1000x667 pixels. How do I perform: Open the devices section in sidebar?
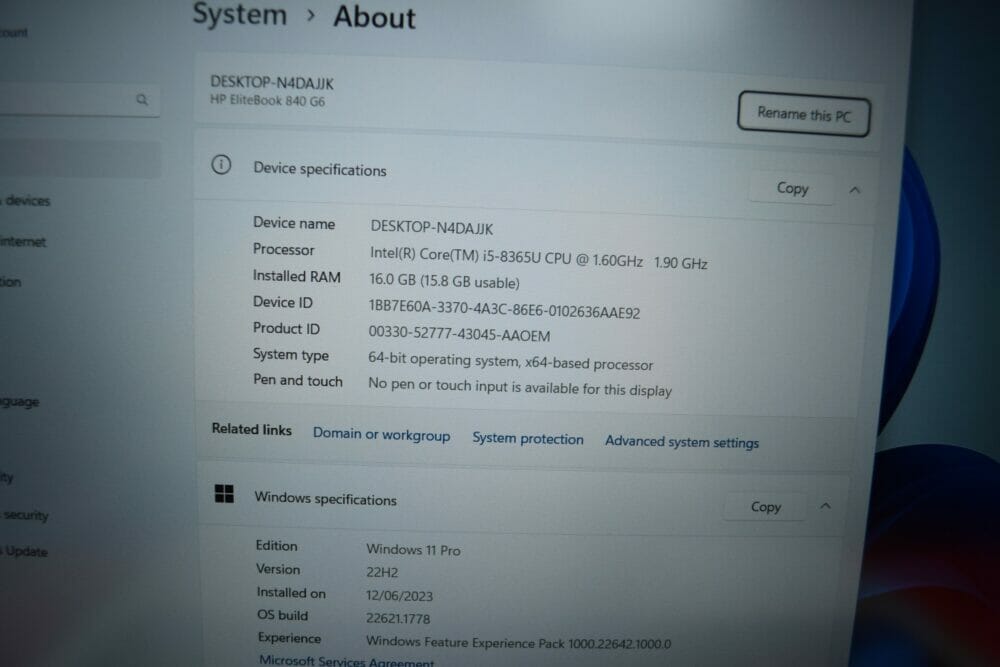coord(27,201)
